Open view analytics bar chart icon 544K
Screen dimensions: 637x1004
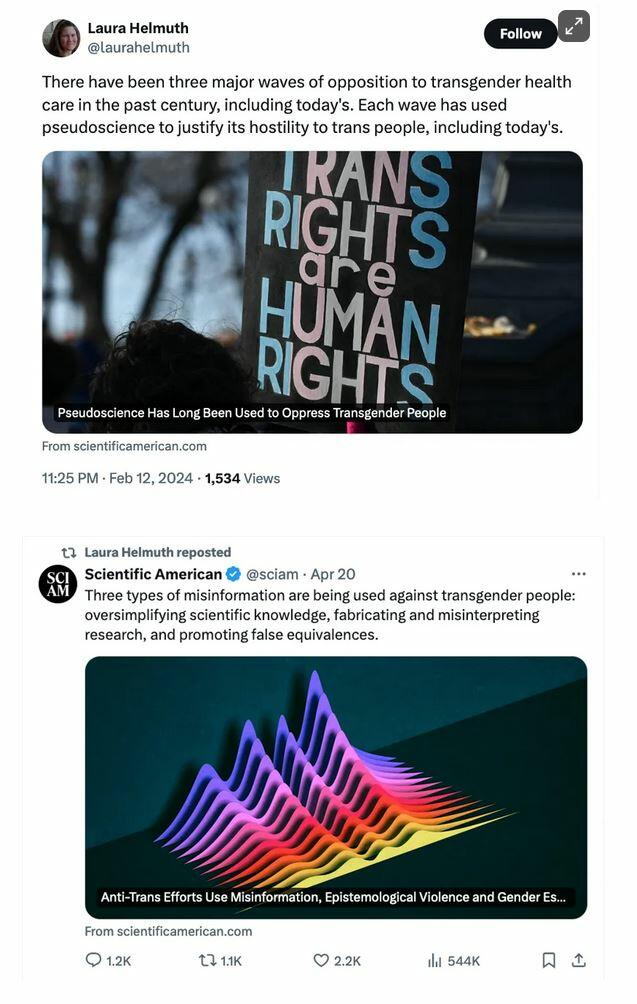pos(435,960)
